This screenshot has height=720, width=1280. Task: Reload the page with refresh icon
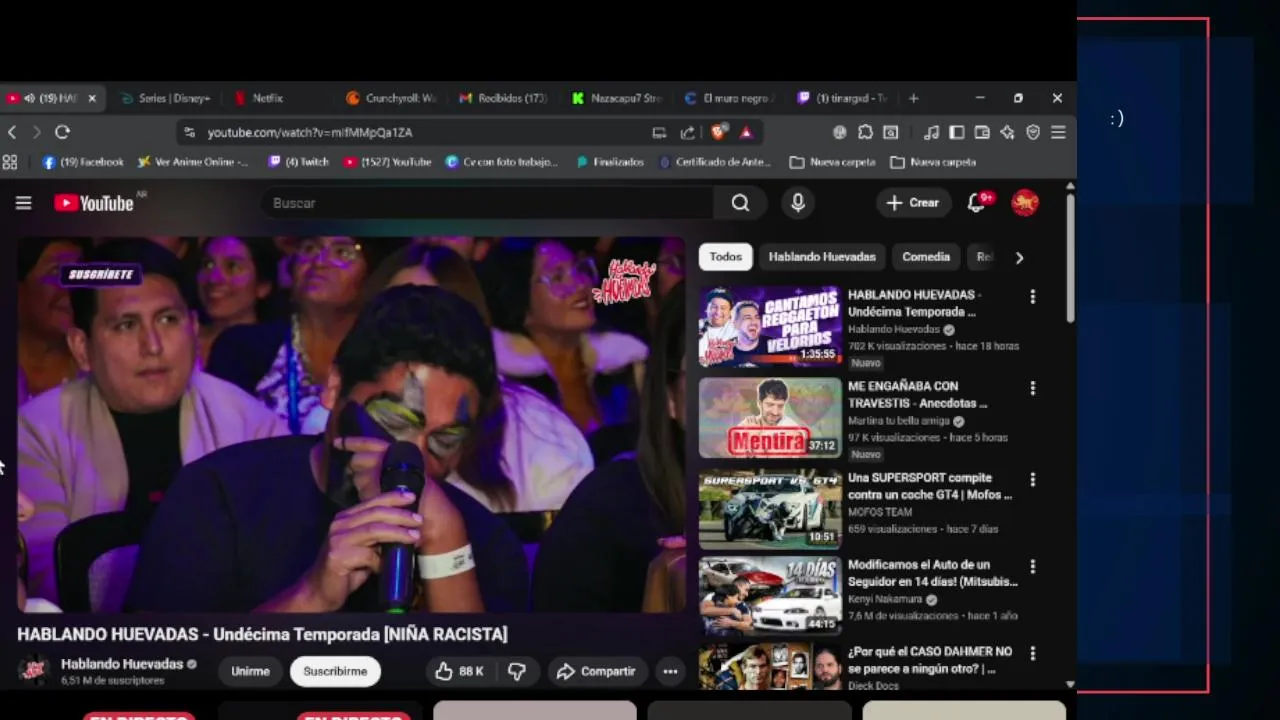pos(62,132)
